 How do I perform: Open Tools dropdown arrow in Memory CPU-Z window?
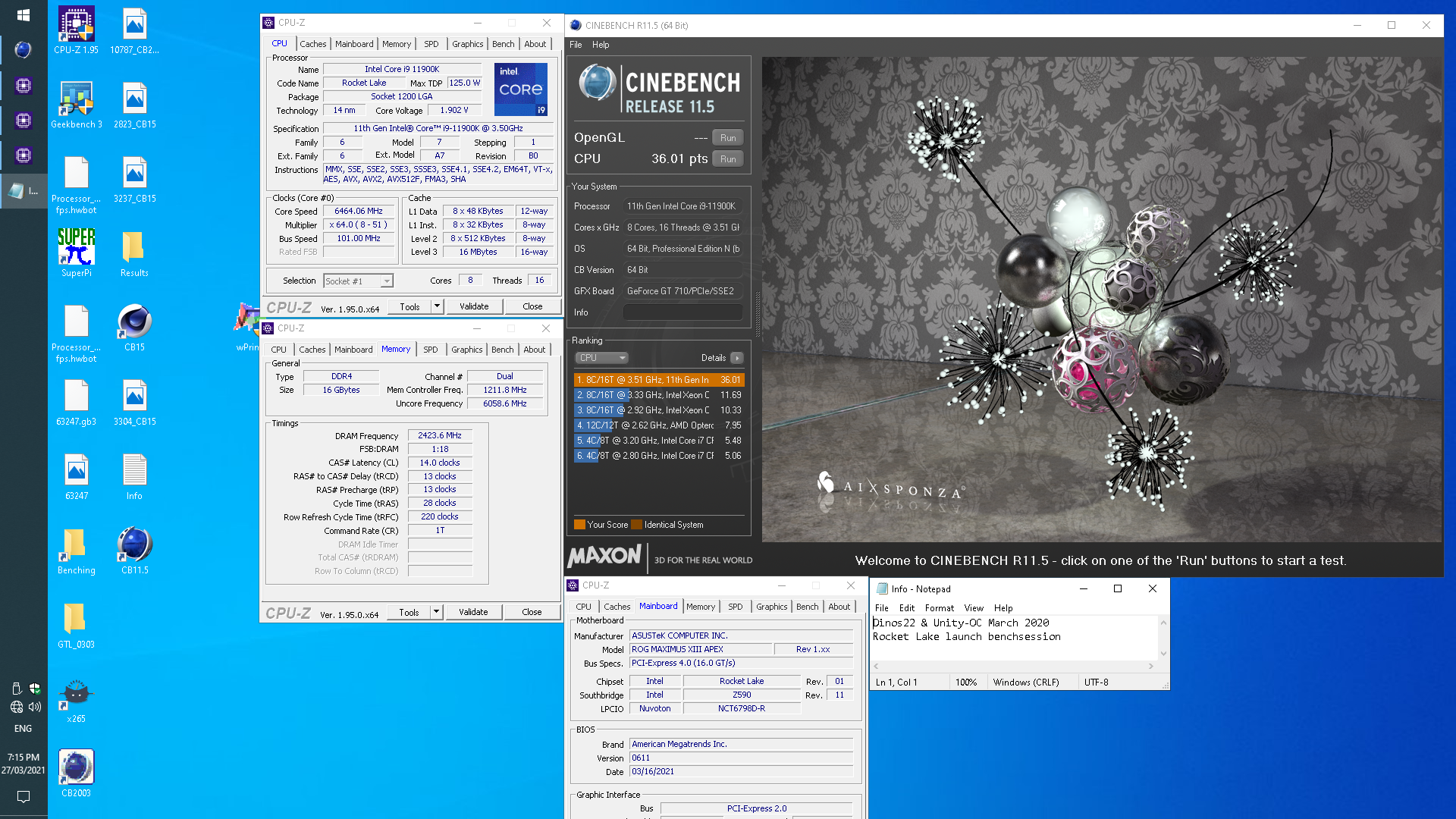point(436,612)
